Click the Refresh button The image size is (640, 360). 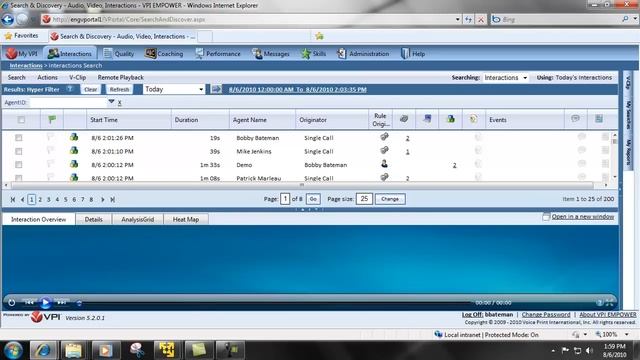click(x=119, y=89)
